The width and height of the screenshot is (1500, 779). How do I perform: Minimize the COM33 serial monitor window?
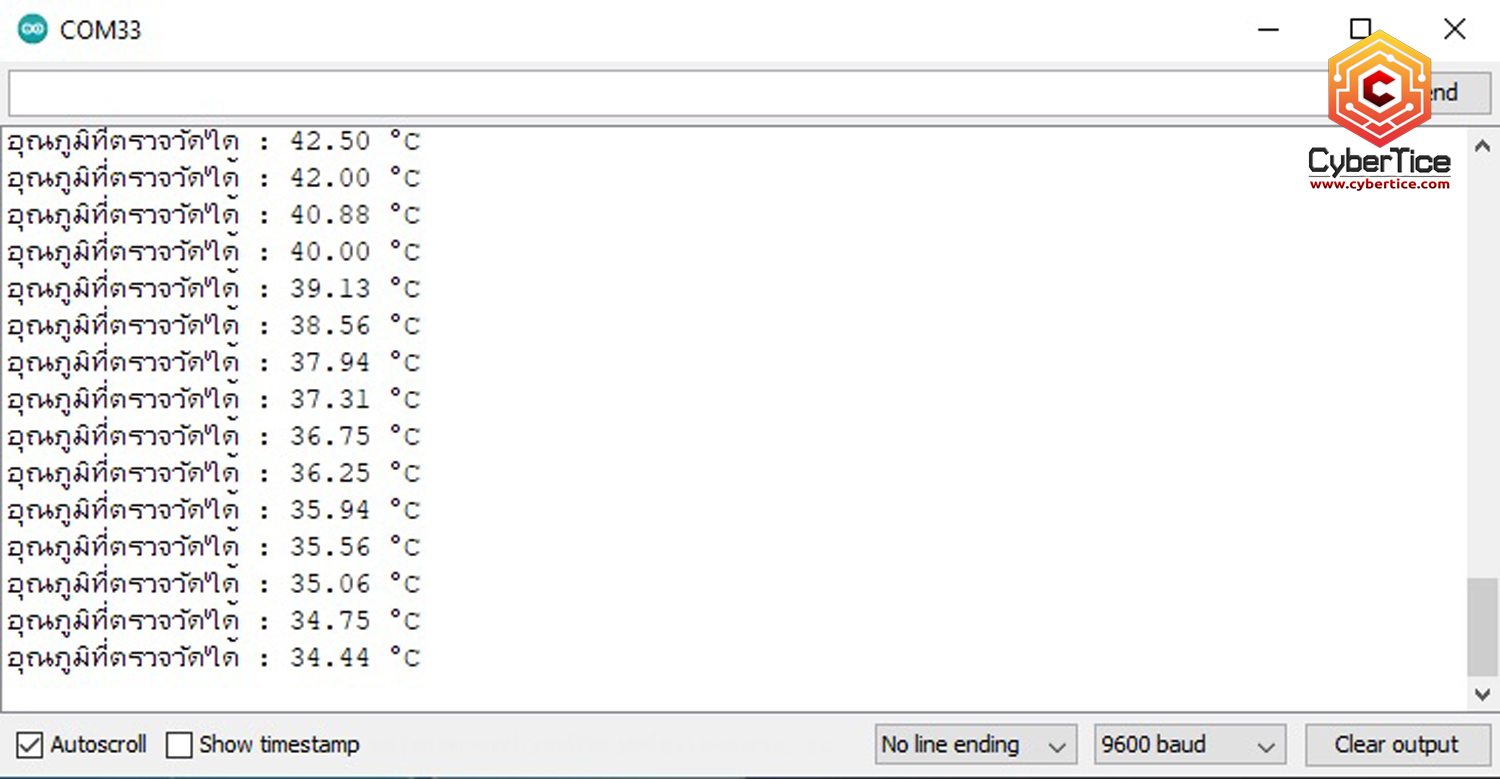point(1268,30)
